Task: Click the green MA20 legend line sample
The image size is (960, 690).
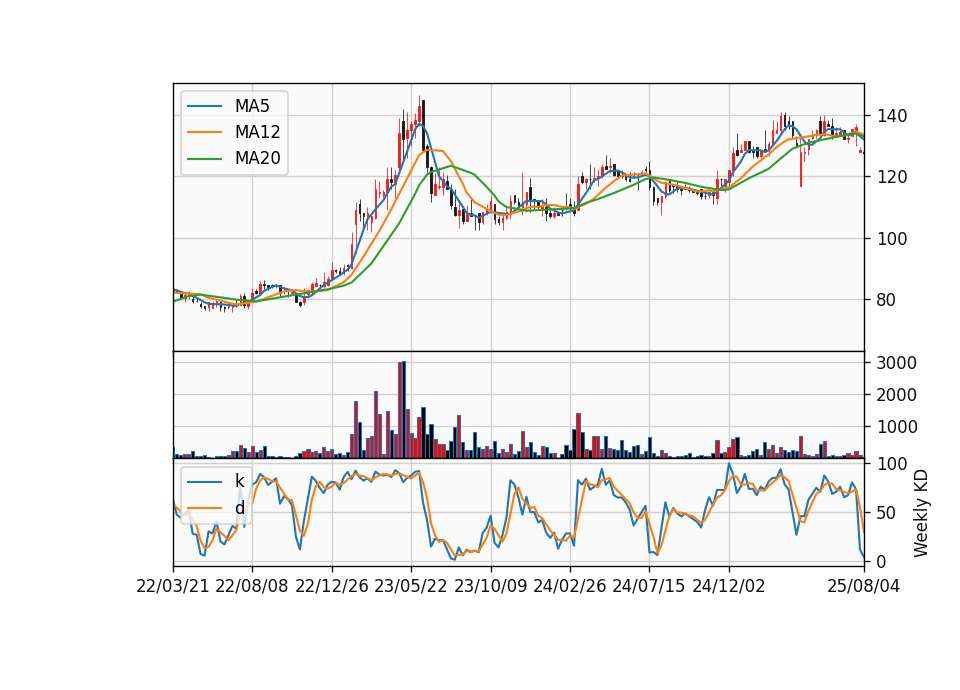Action: pyautogui.click(x=204, y=159)
